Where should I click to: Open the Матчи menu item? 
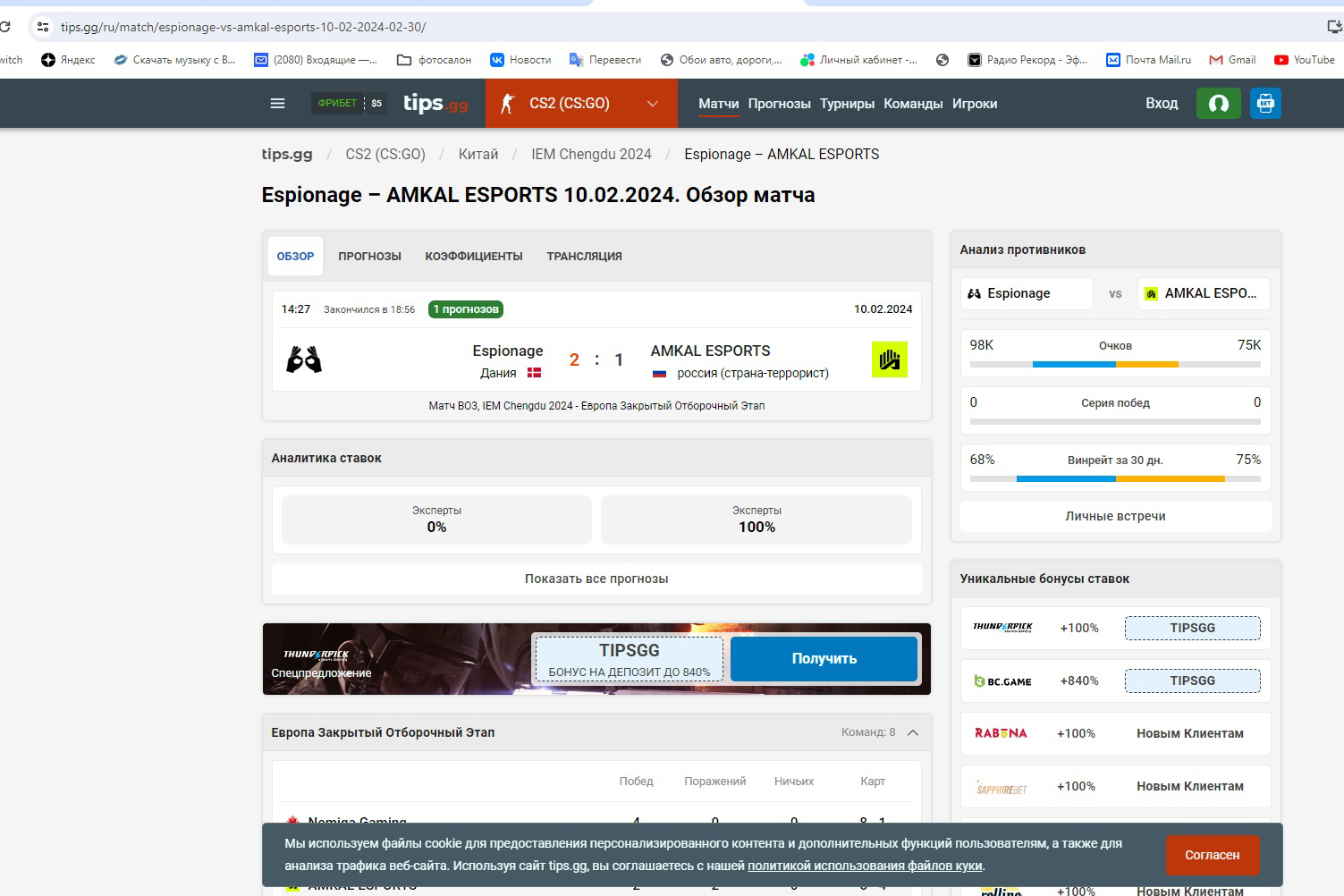719,104
